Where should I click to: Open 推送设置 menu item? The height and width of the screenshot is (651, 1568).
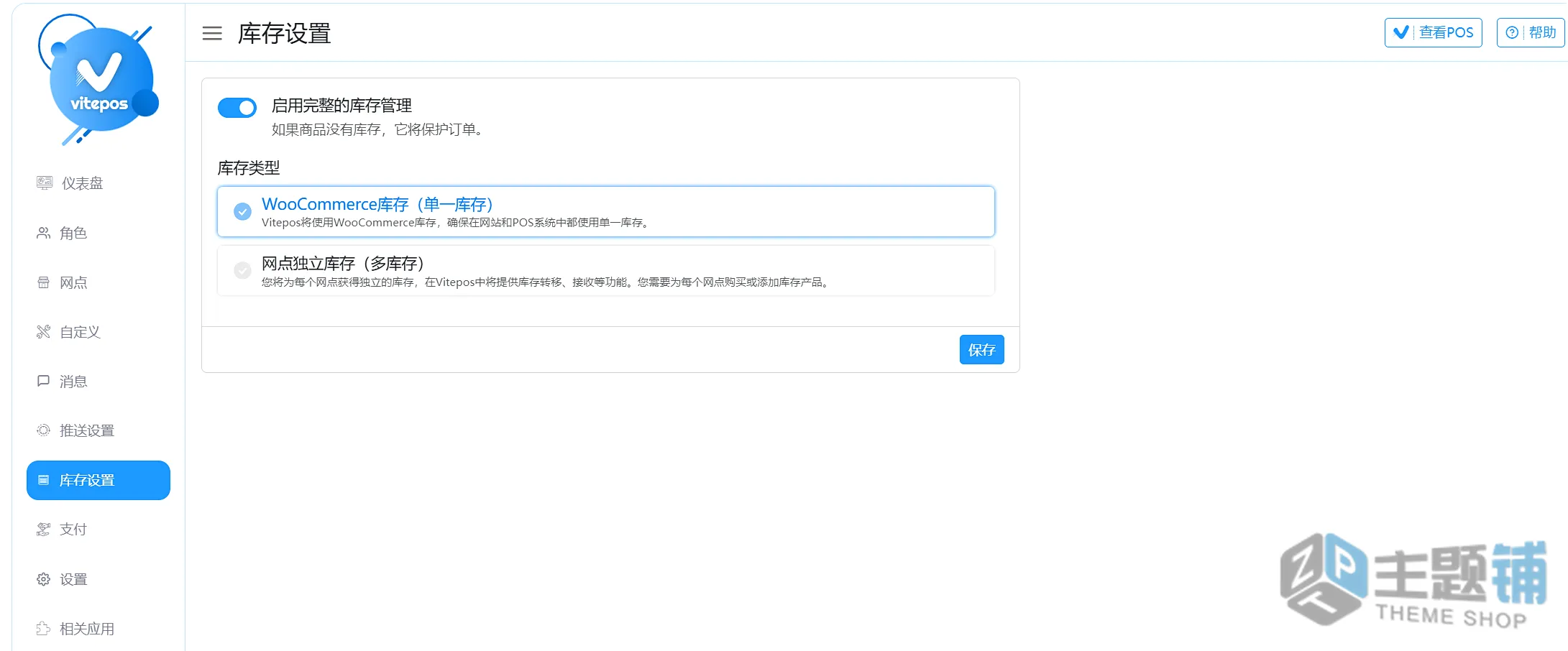click(98, 430)
